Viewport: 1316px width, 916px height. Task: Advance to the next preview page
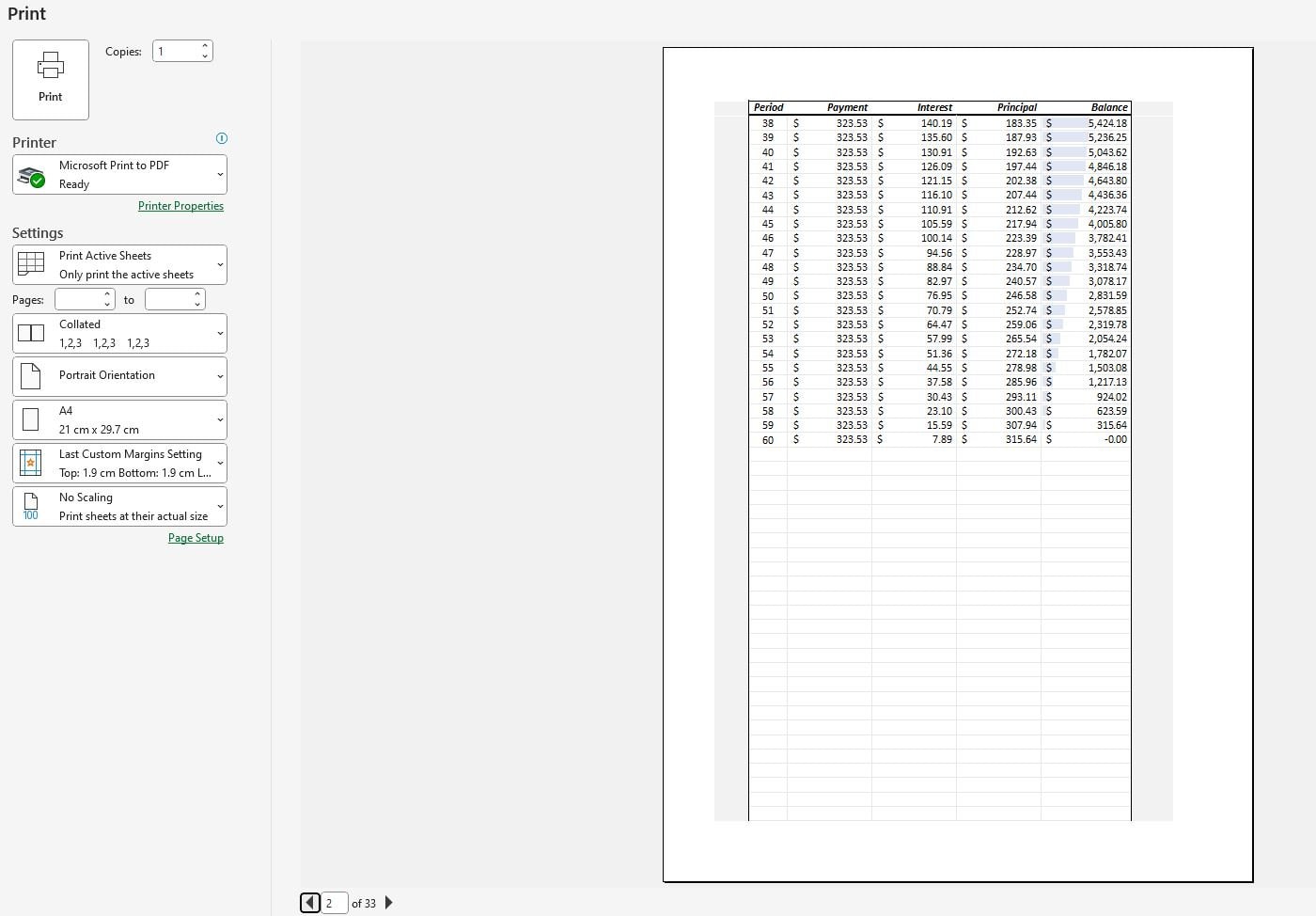tap(388, 902)
